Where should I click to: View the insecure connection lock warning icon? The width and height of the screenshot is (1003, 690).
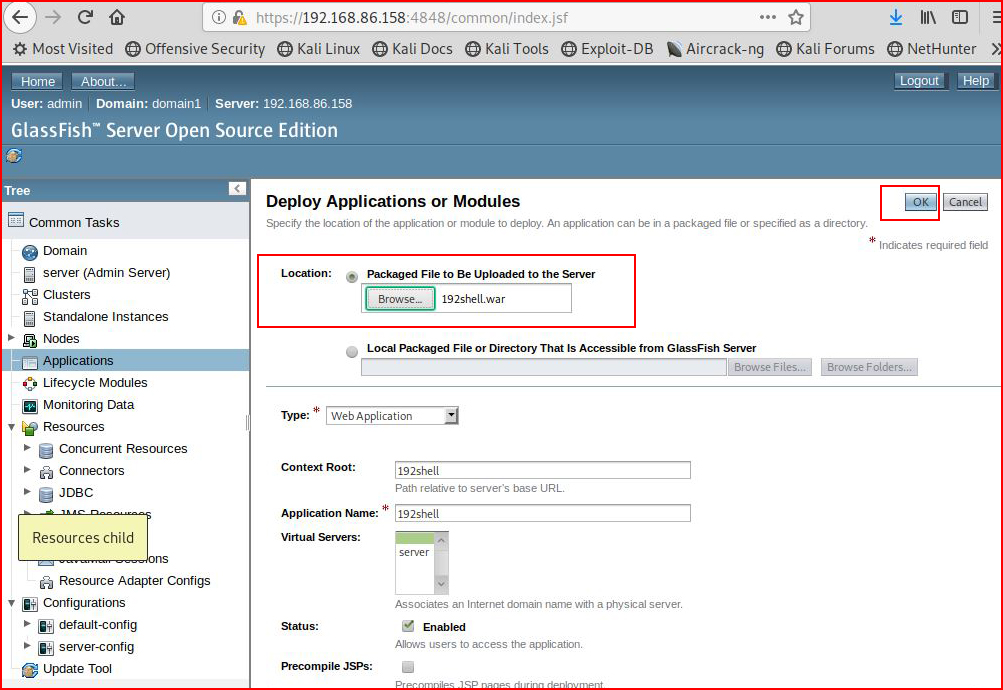[x=239, y=18]
